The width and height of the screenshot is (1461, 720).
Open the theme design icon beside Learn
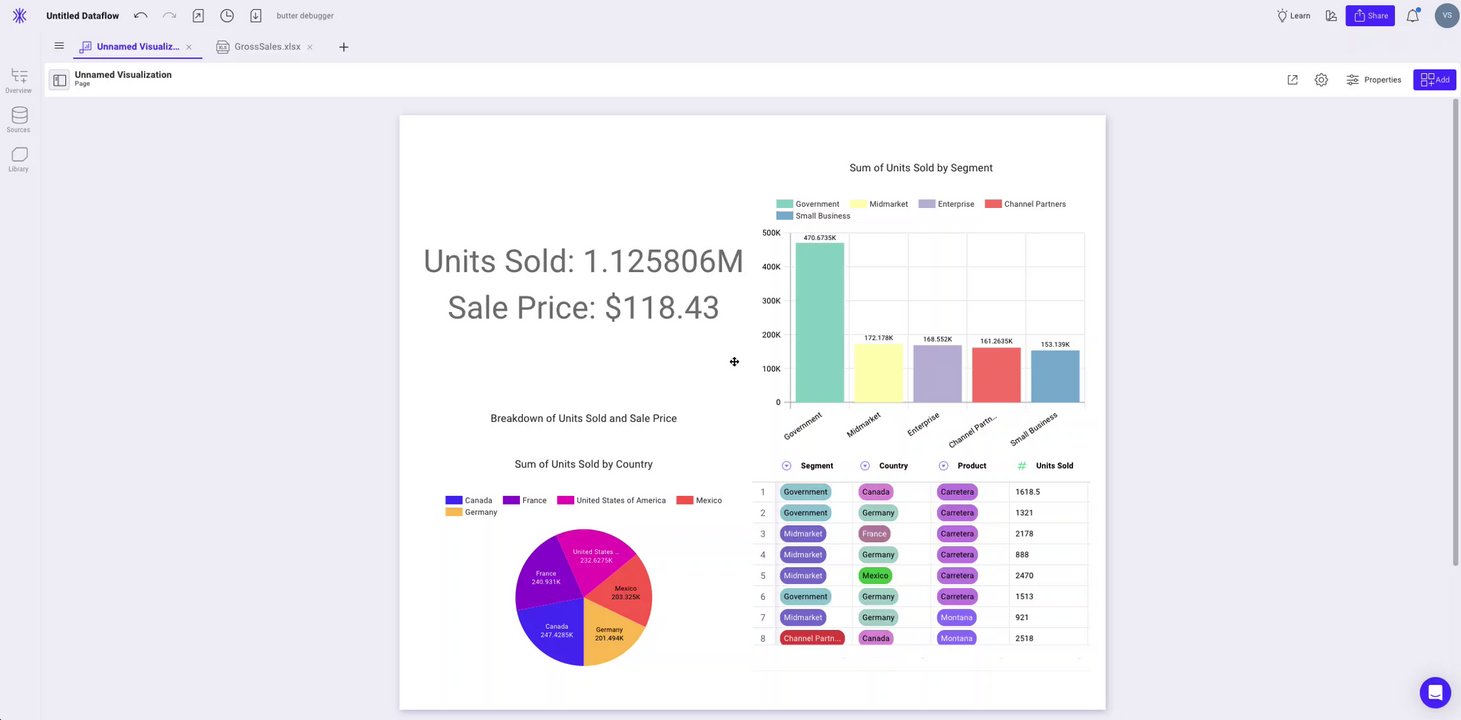[x=1331, y=16]
